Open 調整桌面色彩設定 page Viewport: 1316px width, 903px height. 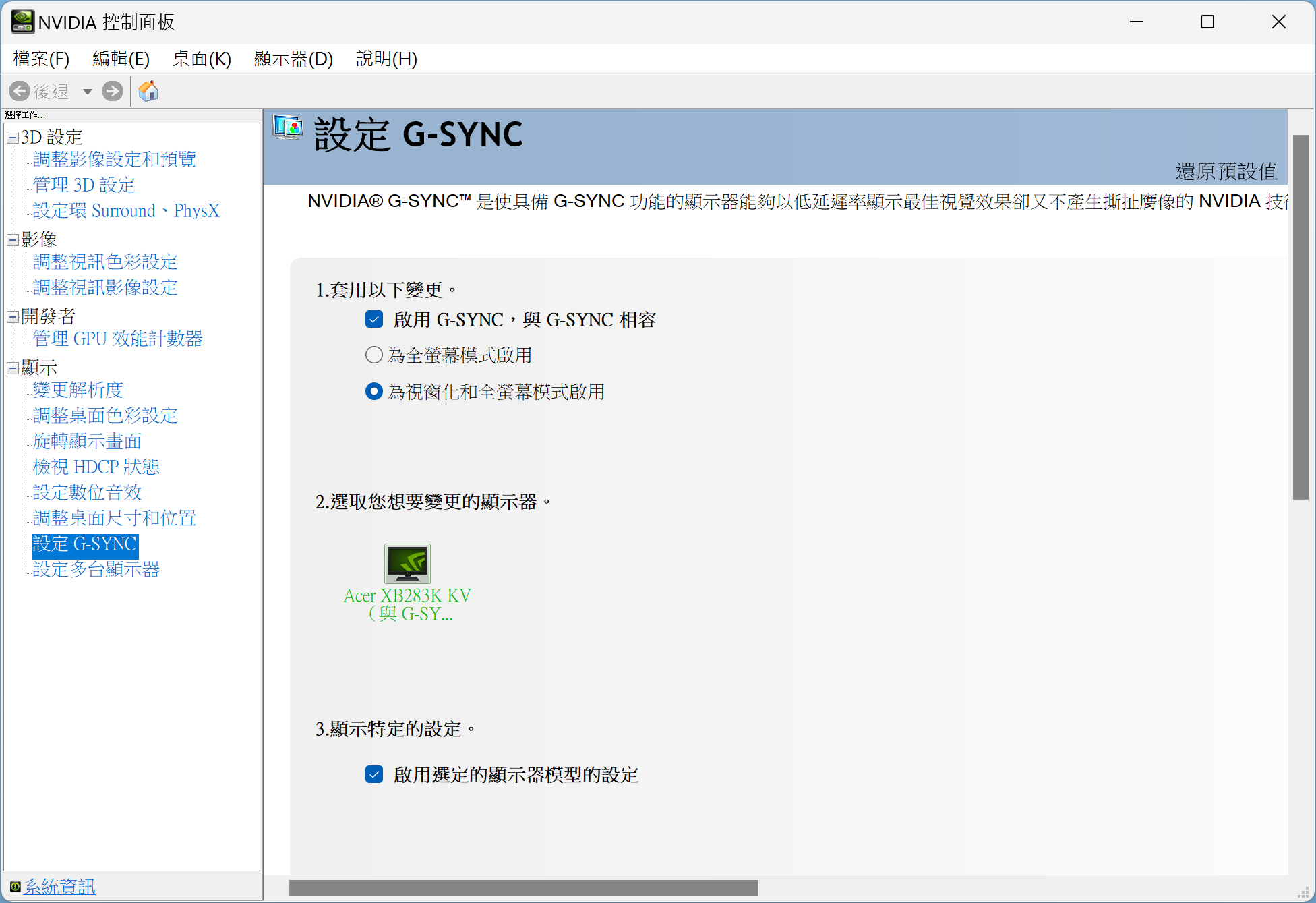[x=105, y=415]
